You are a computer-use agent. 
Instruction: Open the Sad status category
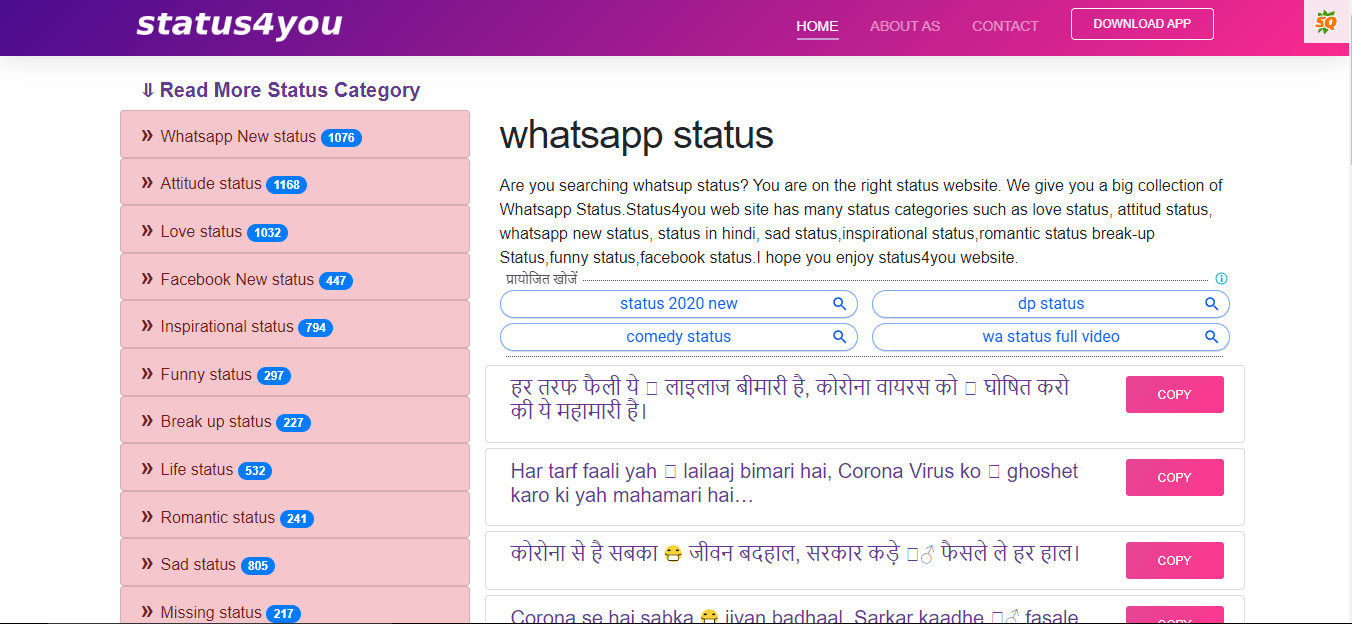tap(295, 563)
